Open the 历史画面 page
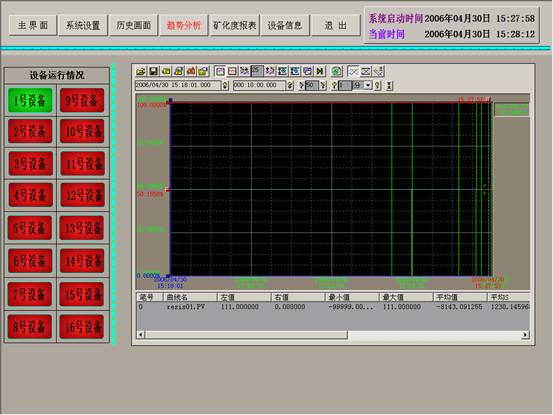This screenshot has width=553, height=415. (134, 25)
